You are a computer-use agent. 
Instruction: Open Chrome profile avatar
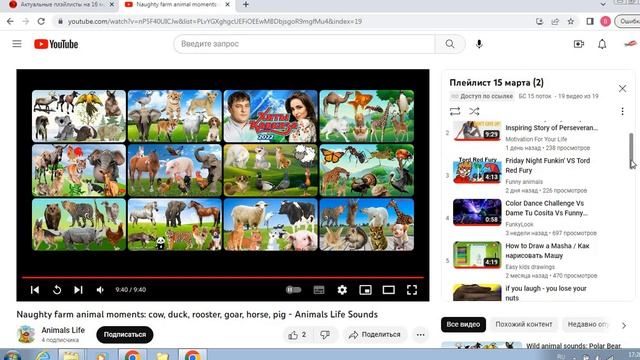605,21
